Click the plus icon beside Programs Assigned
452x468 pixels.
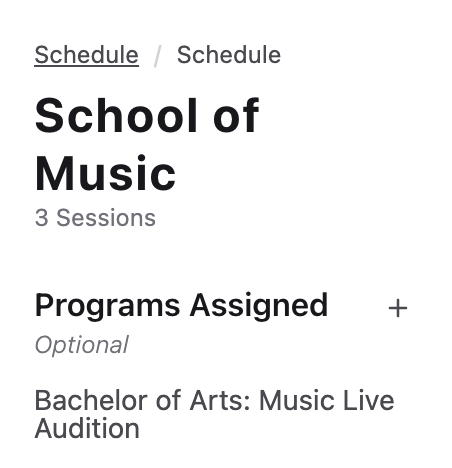tap(398, 308)
